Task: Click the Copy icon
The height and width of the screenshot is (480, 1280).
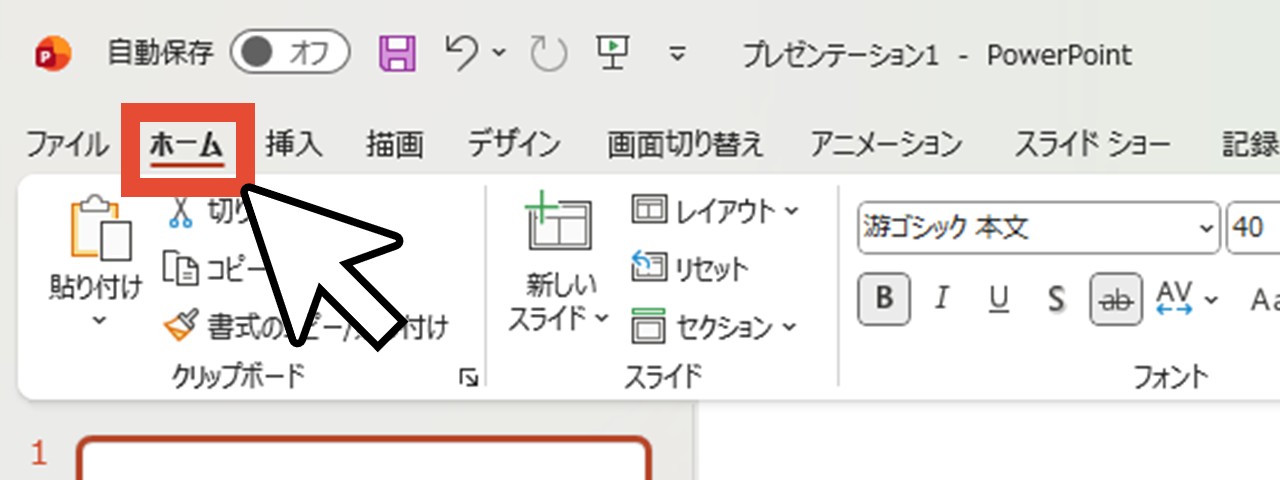Action: 181,267
